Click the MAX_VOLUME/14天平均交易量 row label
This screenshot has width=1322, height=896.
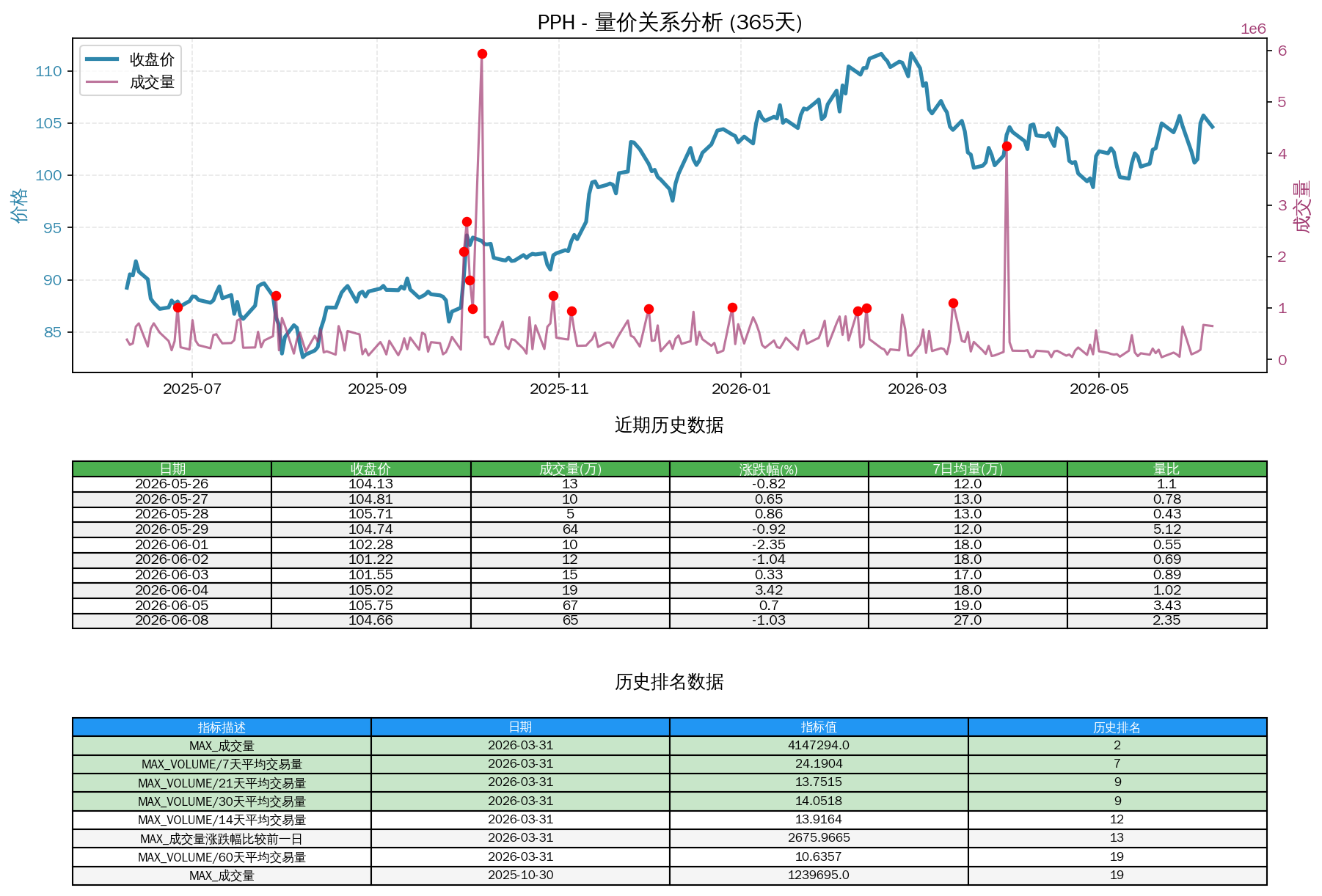[222, 820]
